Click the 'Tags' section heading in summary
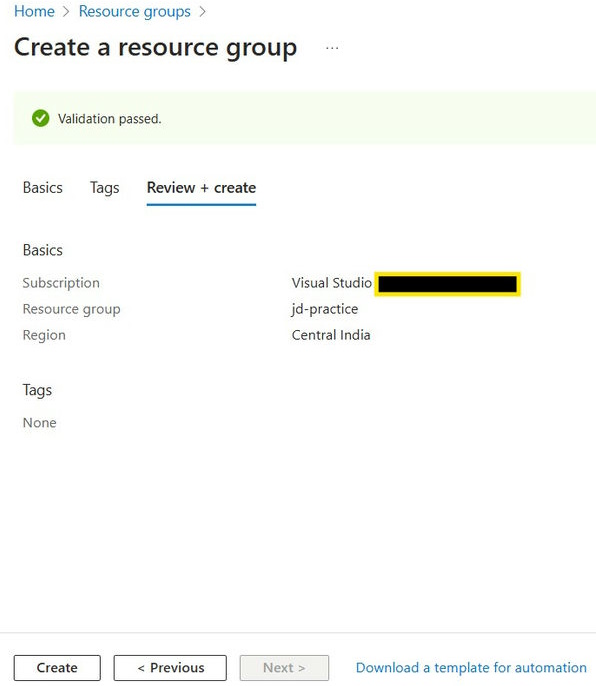596x686 pixels. (x=37, y=390)
